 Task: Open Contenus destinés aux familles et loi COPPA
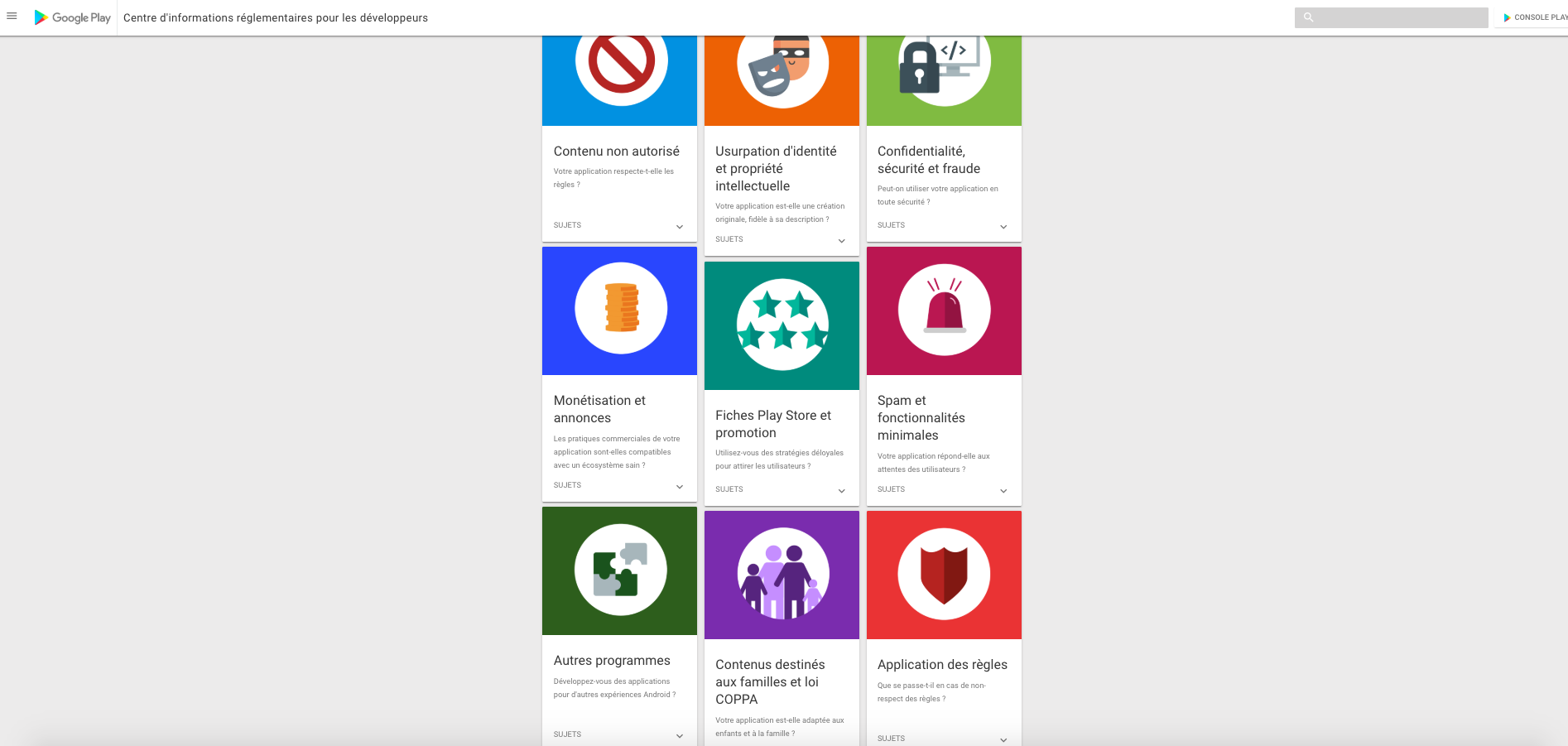(x=770, y=681)
